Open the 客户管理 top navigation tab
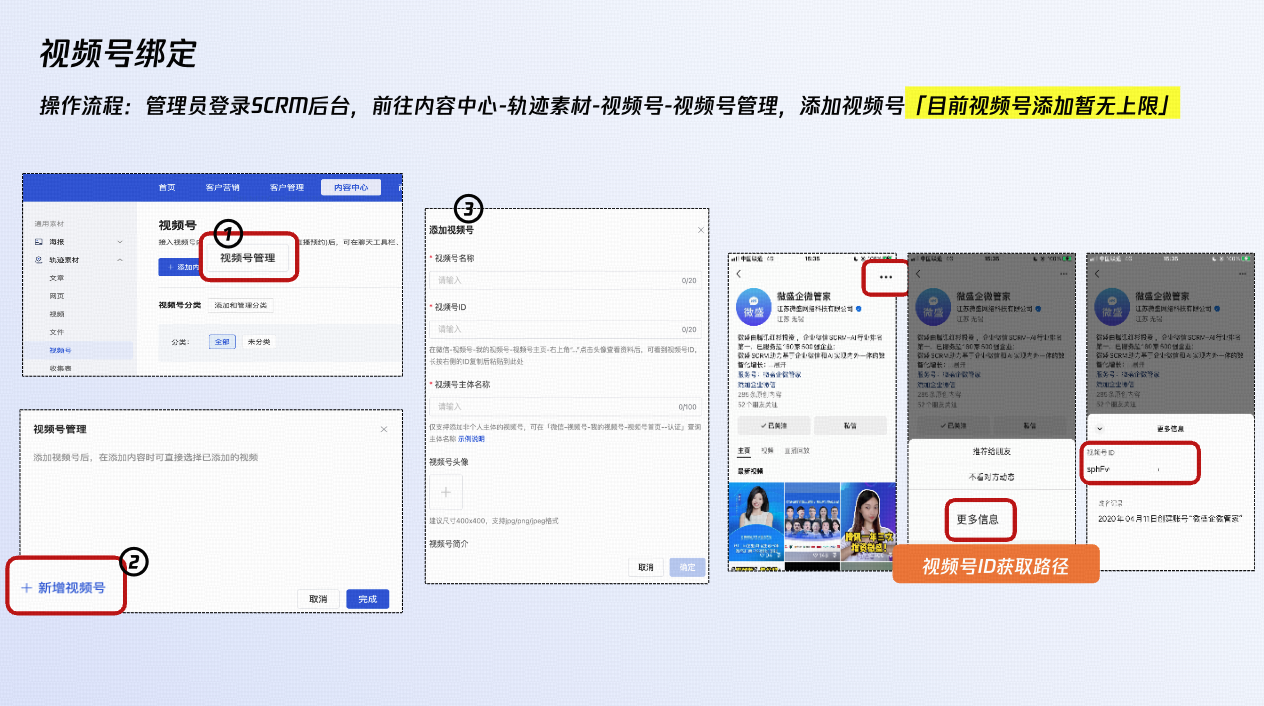Screen dimensions: 1264x706 287,187
